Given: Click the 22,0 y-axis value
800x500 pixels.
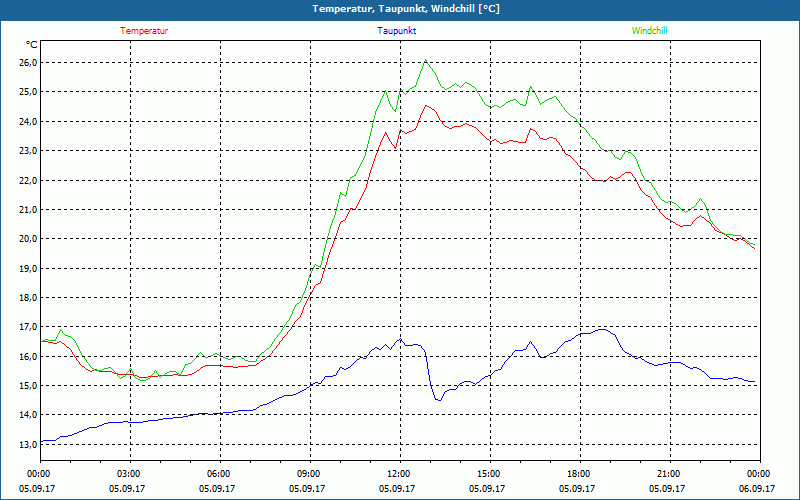Looking at the screenshot, I should (28, 180).
